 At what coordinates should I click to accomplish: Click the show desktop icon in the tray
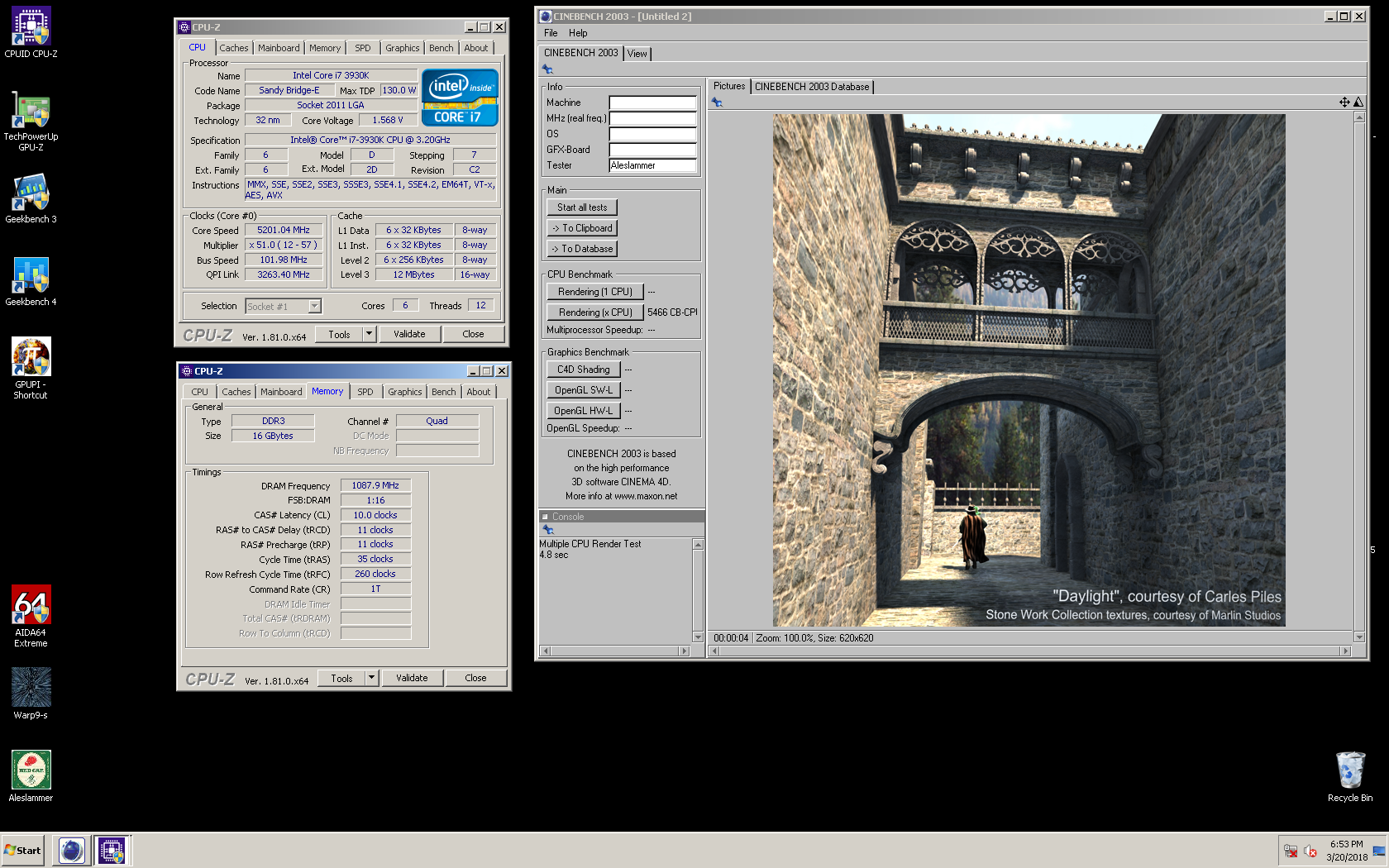tap(1378, 851)
